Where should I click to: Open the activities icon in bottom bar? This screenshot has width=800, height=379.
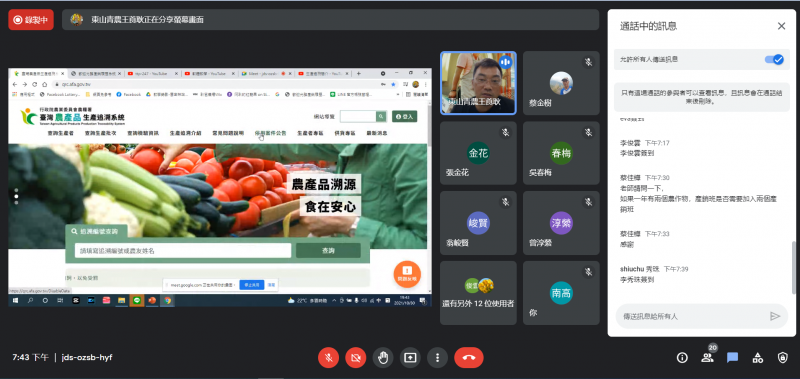(x=758, y=358)
